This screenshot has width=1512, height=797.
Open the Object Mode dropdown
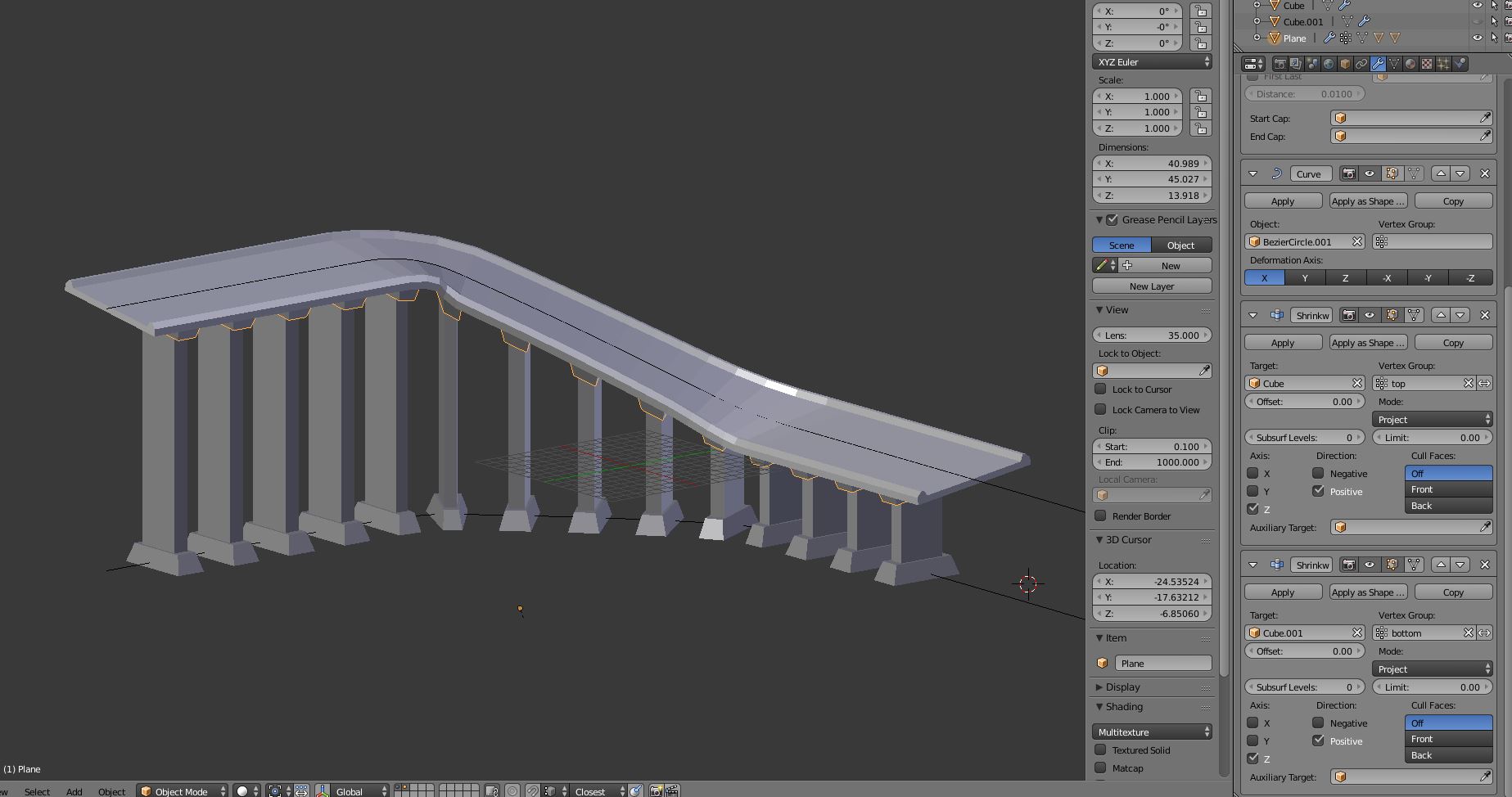coord(182,790)
